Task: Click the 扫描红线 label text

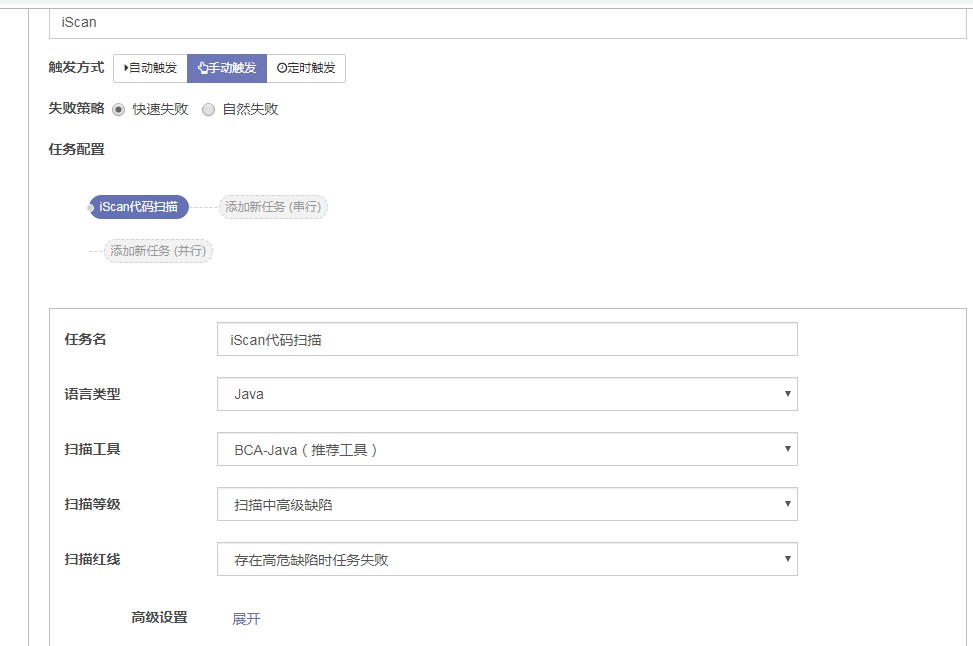Action: pyautogui.click(x=92, y=559)
